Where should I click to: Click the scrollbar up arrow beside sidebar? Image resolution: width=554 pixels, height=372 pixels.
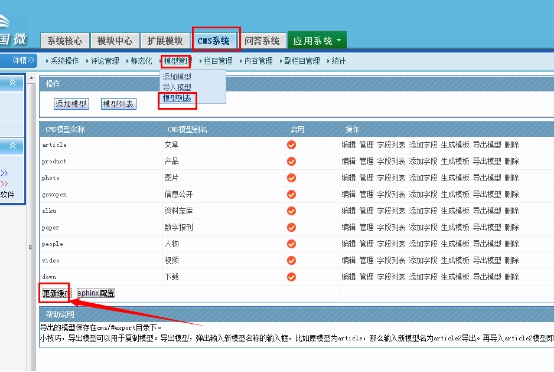(31, 78)
